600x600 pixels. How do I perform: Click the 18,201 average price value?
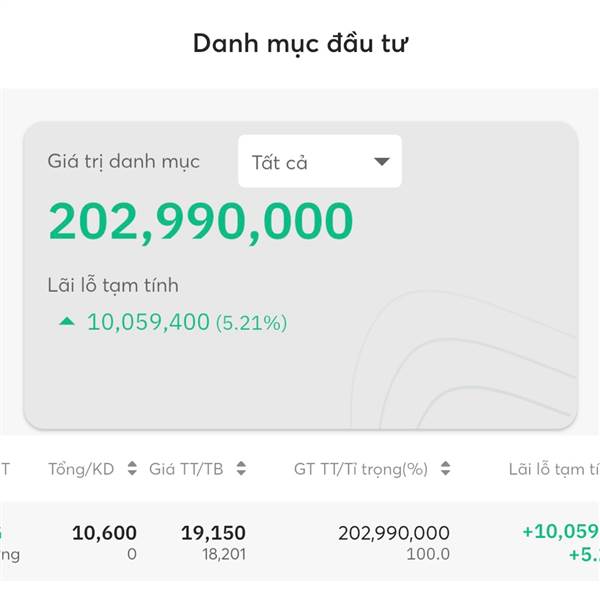[x=224, y=554]
